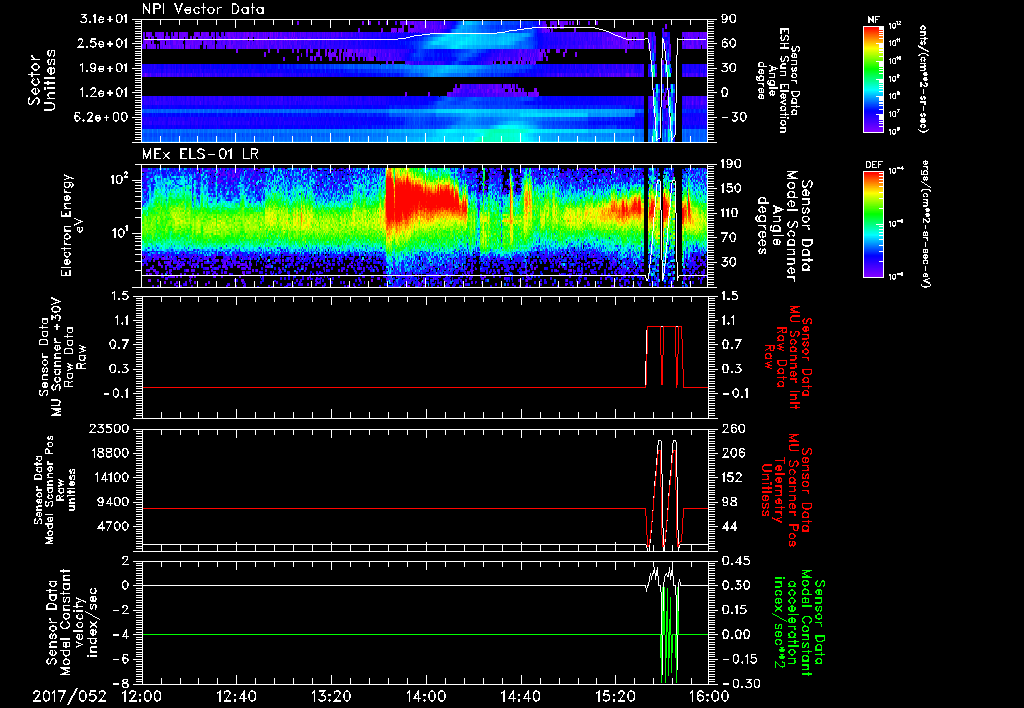Click the DEF color bar gradient
Viewport: 1024px width, 708px height.
pos(874,223)
